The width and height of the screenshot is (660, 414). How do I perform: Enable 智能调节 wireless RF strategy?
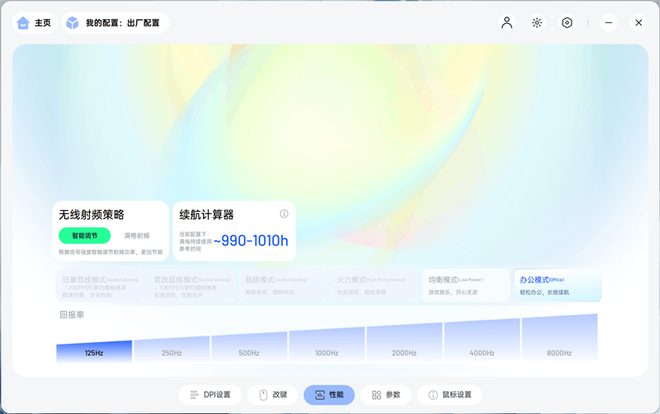[x=85, y=236]
